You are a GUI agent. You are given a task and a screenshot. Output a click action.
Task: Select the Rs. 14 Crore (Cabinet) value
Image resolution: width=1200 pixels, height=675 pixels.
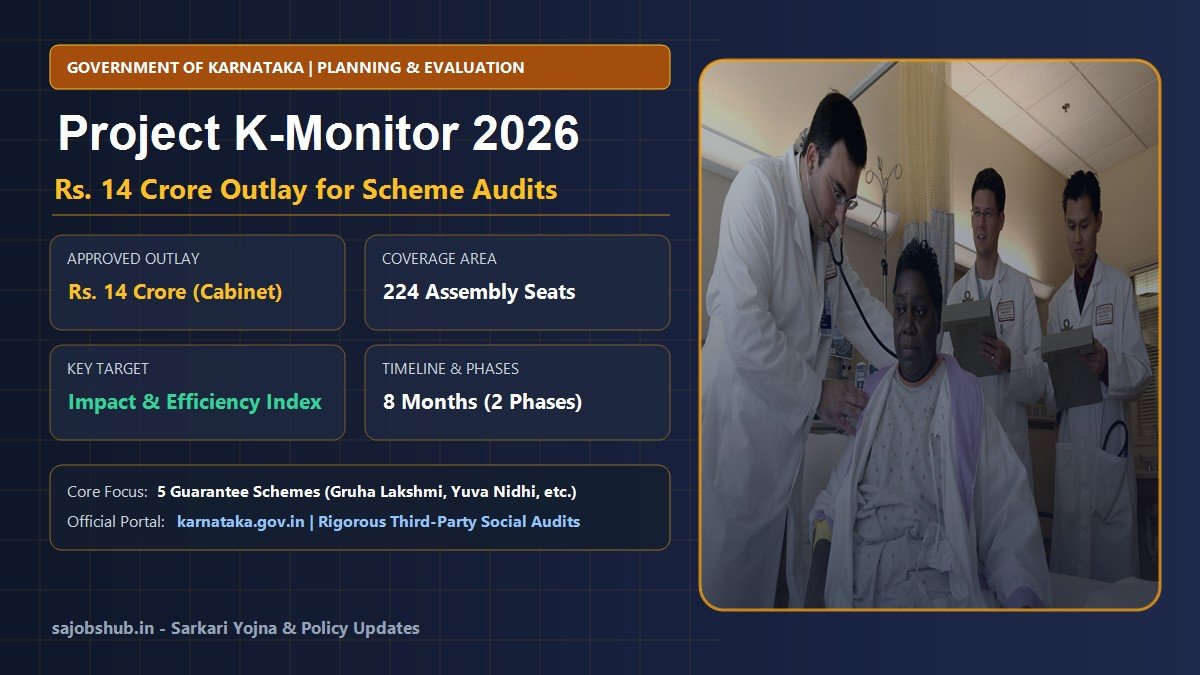tap(175, 292)
